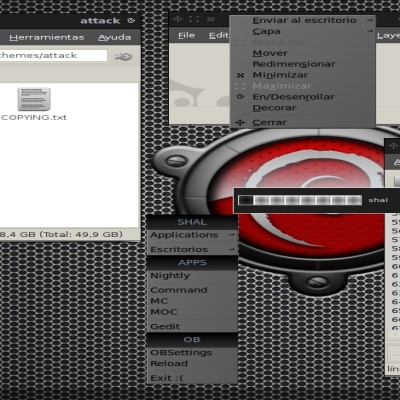
Task: Click the cross-arrows titlebar icon of the rightmost window
Action: click(393, 146)
